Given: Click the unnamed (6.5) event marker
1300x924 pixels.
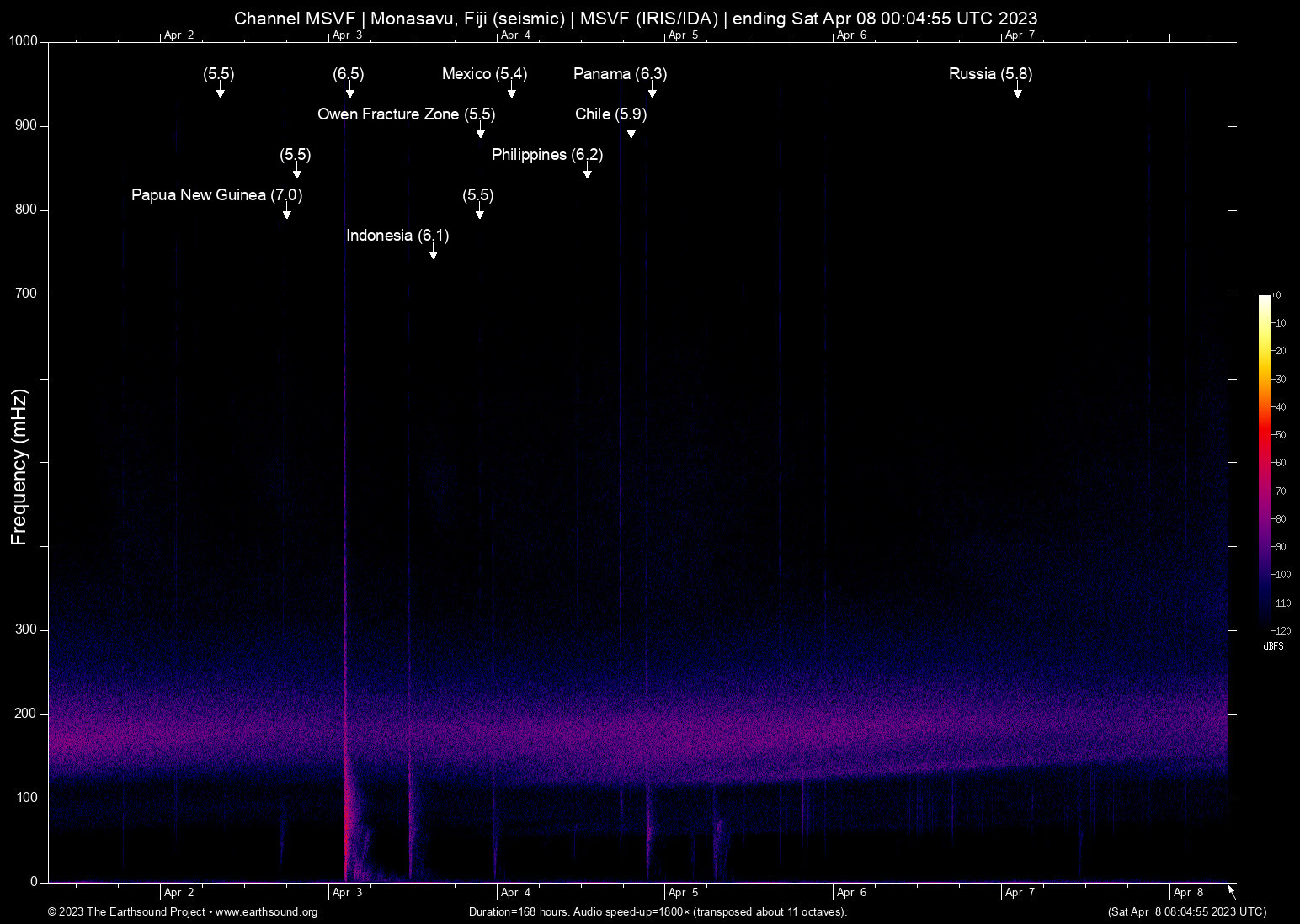Looking at the screenshot, I should (x=349, y=74).
